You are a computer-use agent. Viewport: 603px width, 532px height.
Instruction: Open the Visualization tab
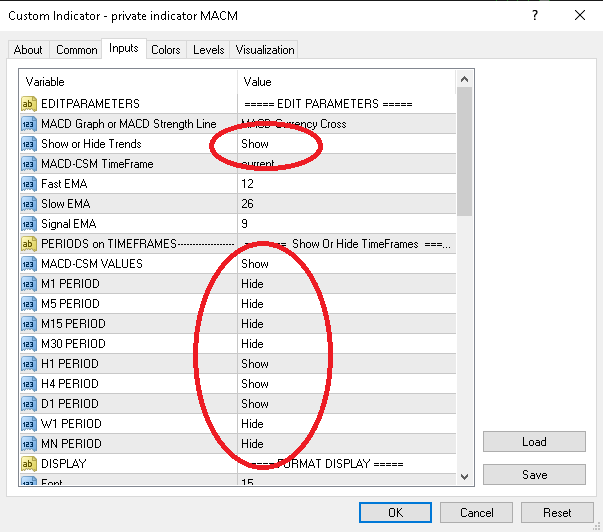pos(265,50)
